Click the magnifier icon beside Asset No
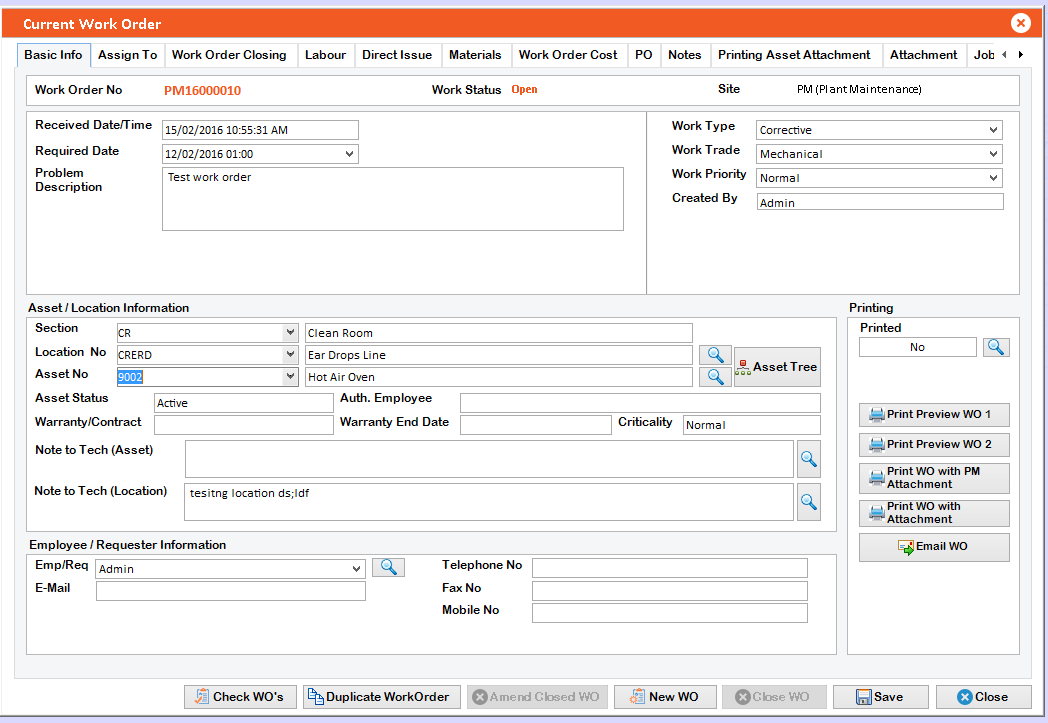 point(714,377)
